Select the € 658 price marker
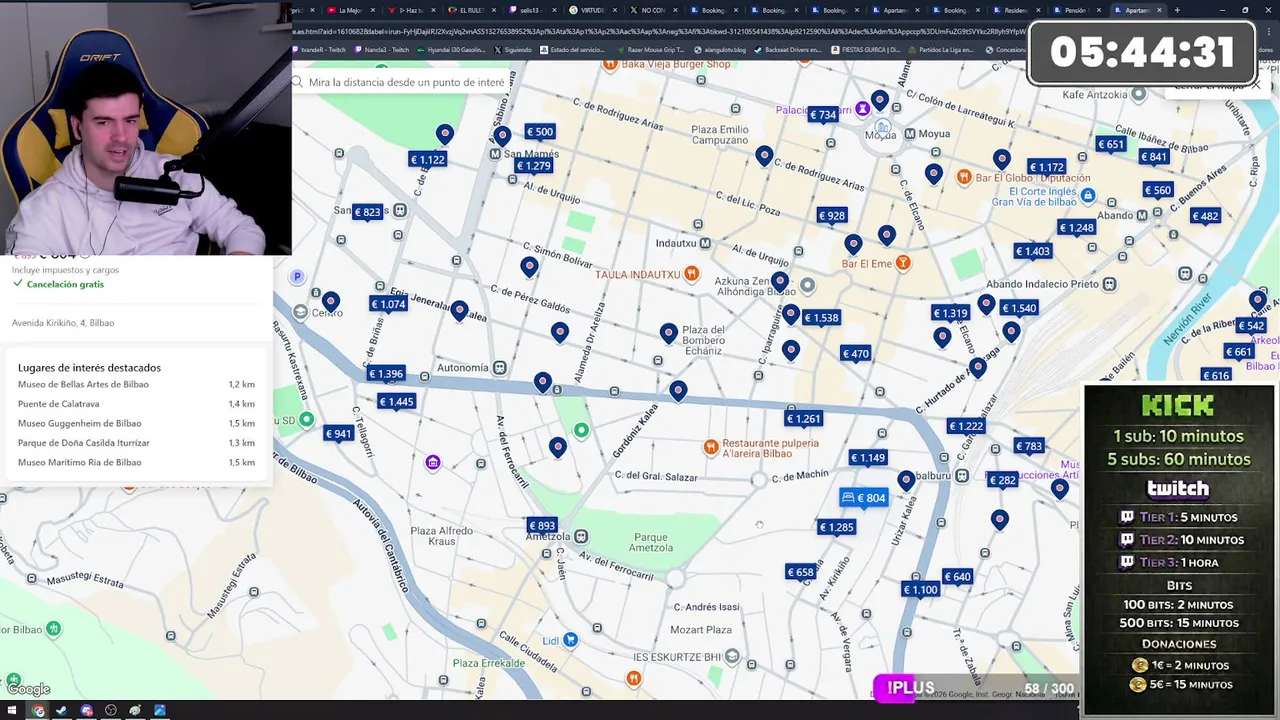The width and height of the screenshot is (1280, 720). tap(800, 572)
